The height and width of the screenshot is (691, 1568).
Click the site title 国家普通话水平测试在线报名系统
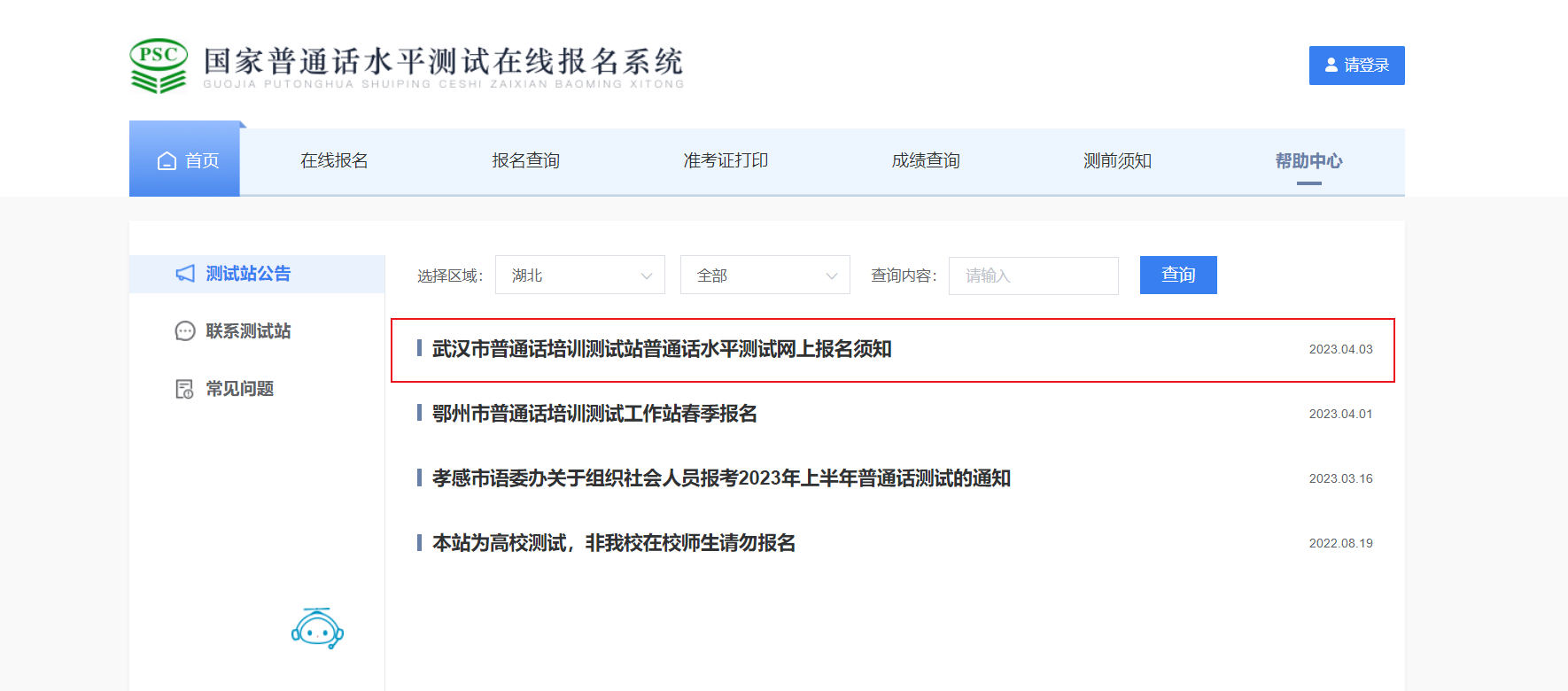(x=443, y=61)
